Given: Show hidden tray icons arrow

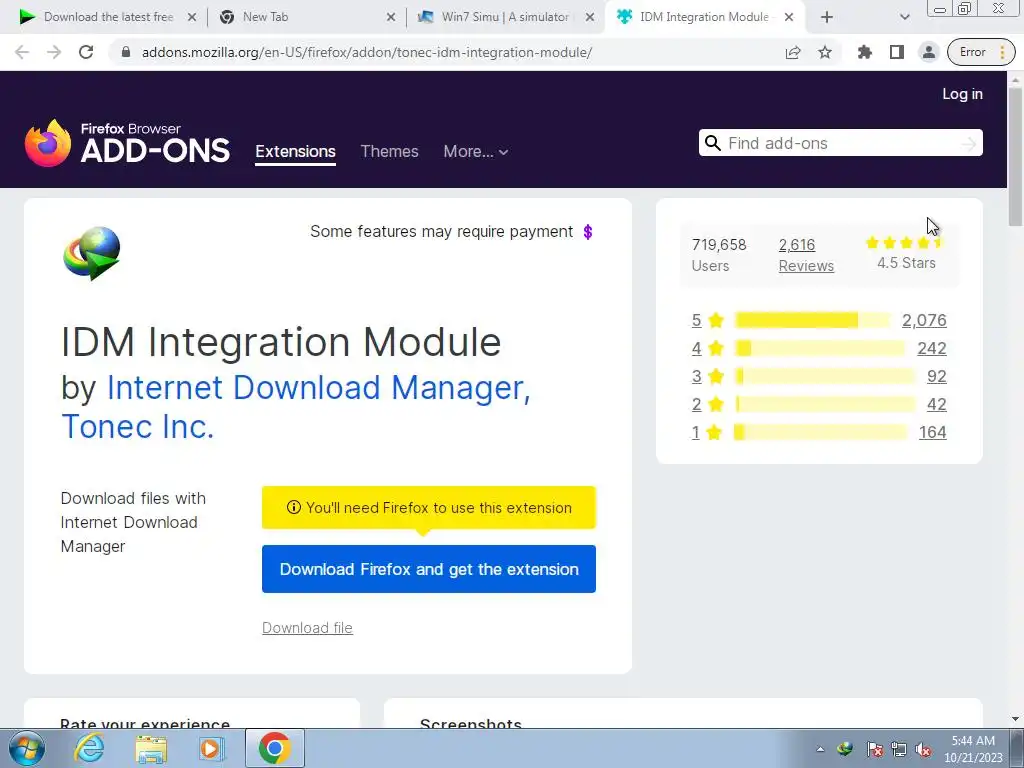Looking at the screenshot, I should point(820,749).
